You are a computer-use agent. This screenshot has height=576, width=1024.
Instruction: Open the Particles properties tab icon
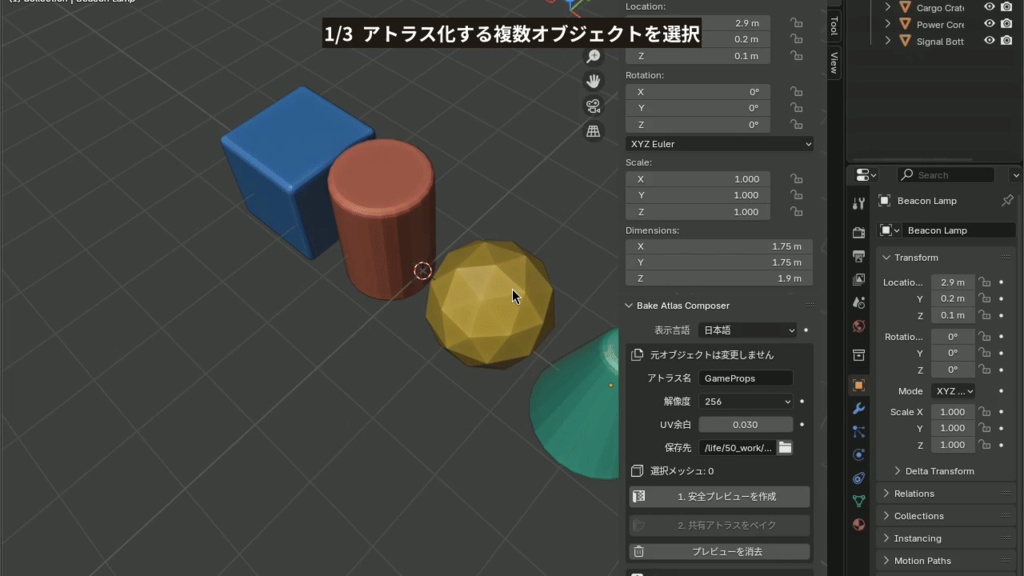[859, 432]
